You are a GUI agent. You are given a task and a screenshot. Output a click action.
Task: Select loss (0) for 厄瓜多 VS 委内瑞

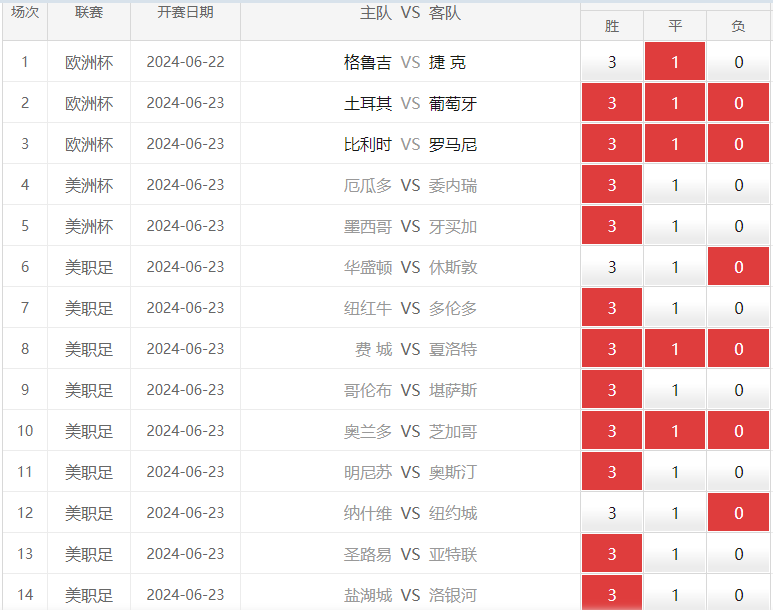coord(738,184)
